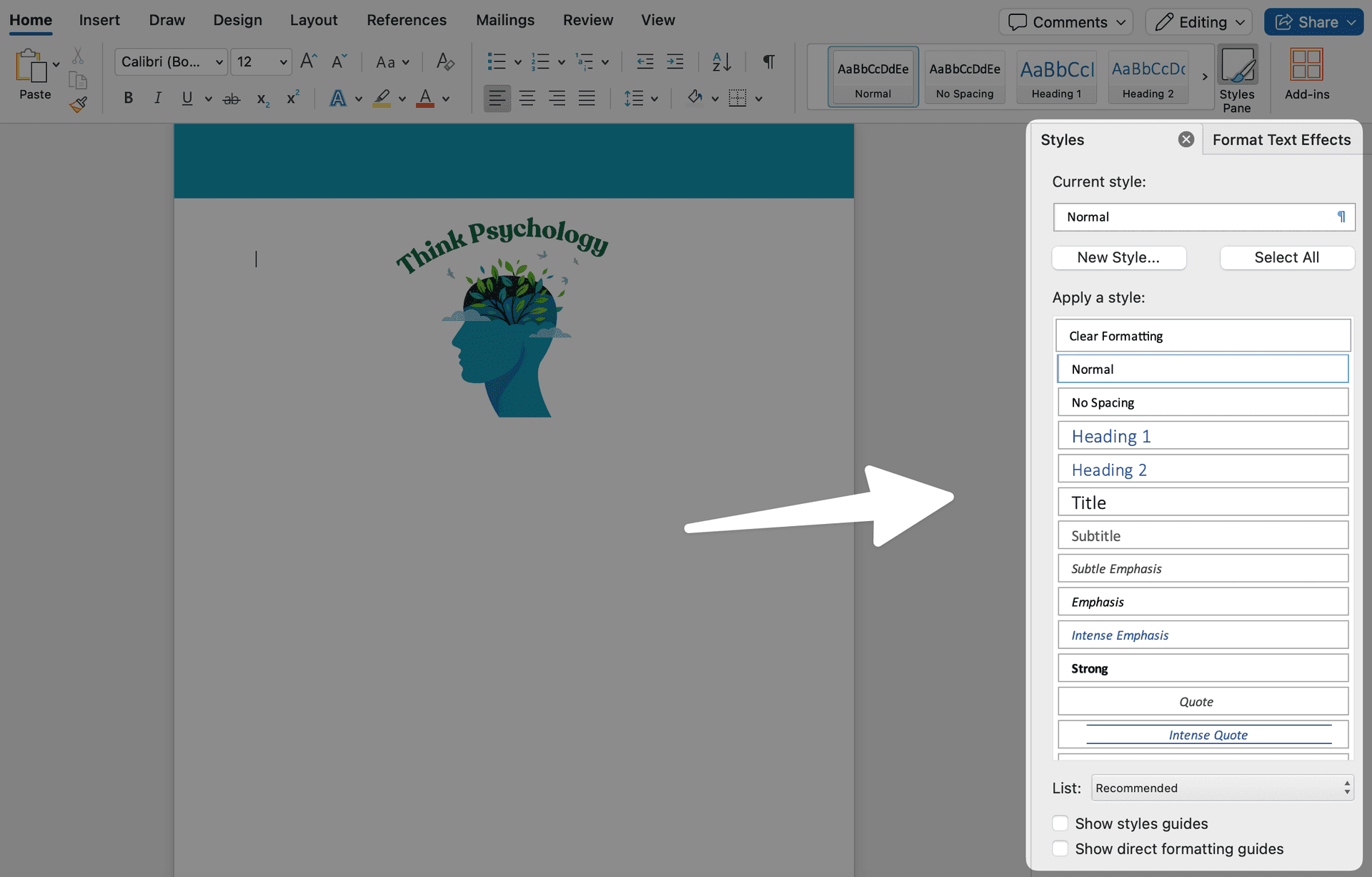Enable Show styles guides checkbox

[1060, 823]
